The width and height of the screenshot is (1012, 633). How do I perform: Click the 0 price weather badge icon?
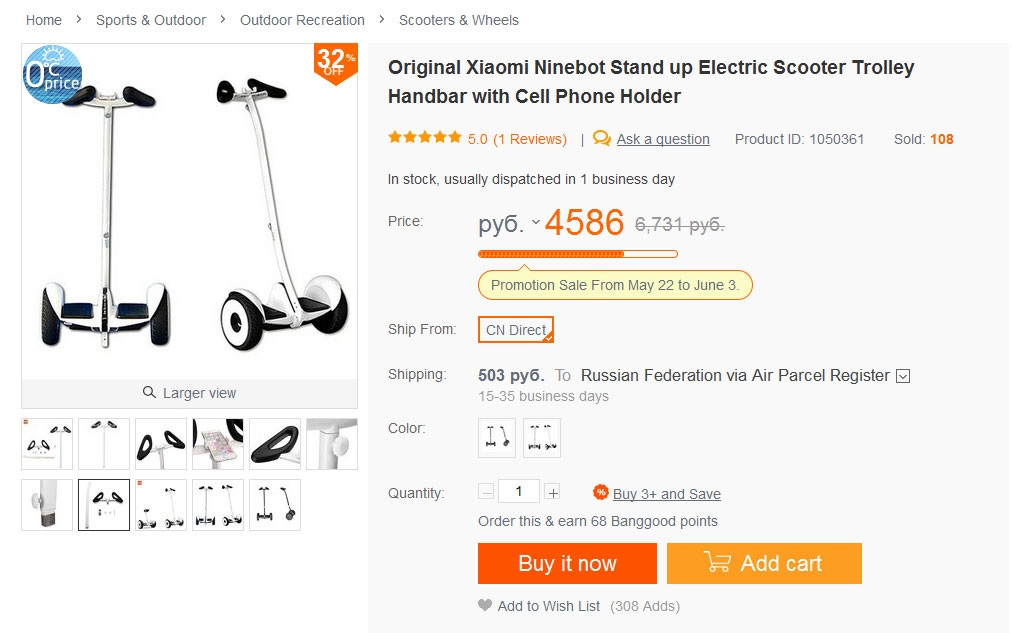(x=52, y=74)
